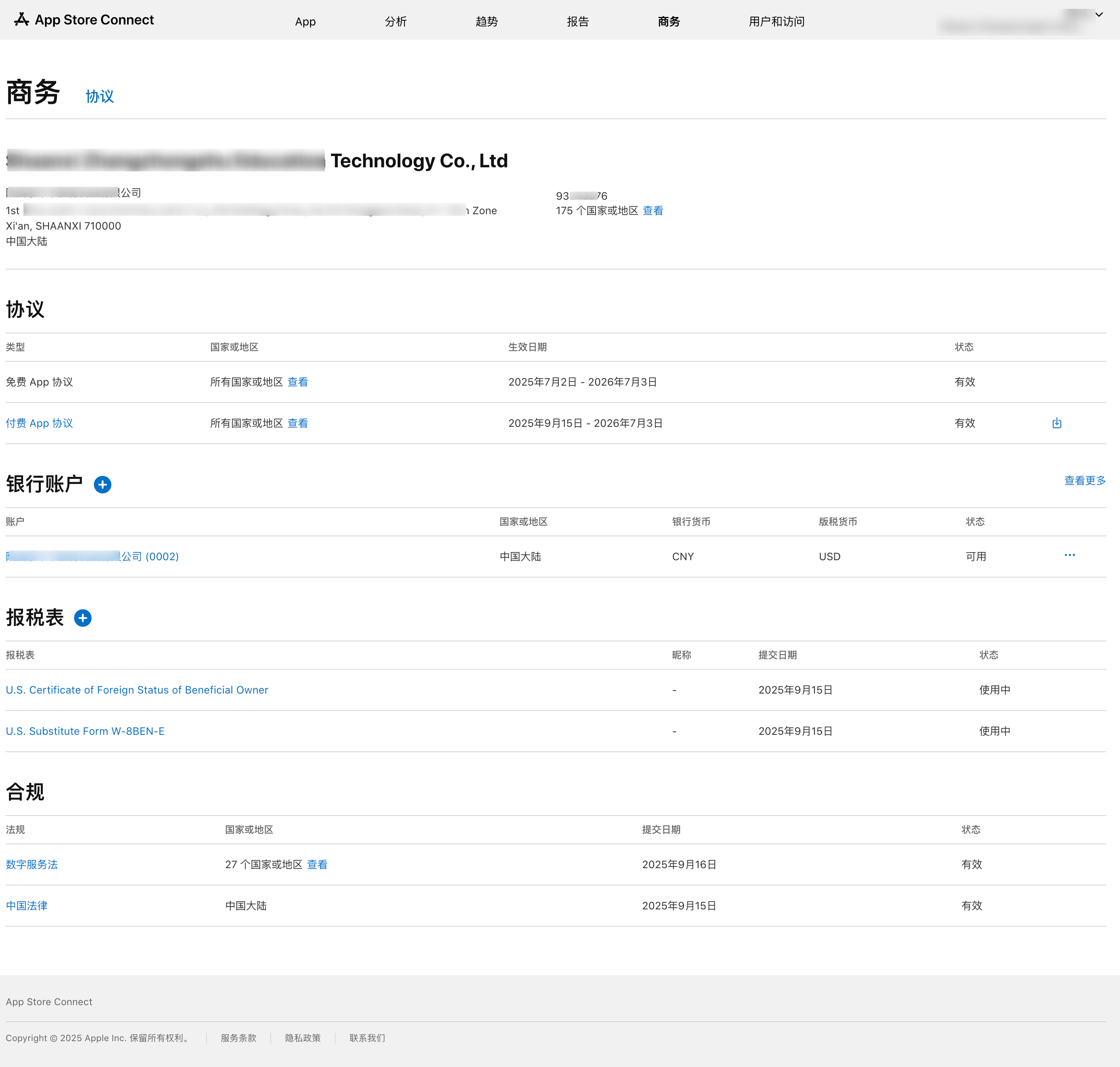
Task: Open the 中国法律 compliance entry
Action: click(x=27, y=906)
